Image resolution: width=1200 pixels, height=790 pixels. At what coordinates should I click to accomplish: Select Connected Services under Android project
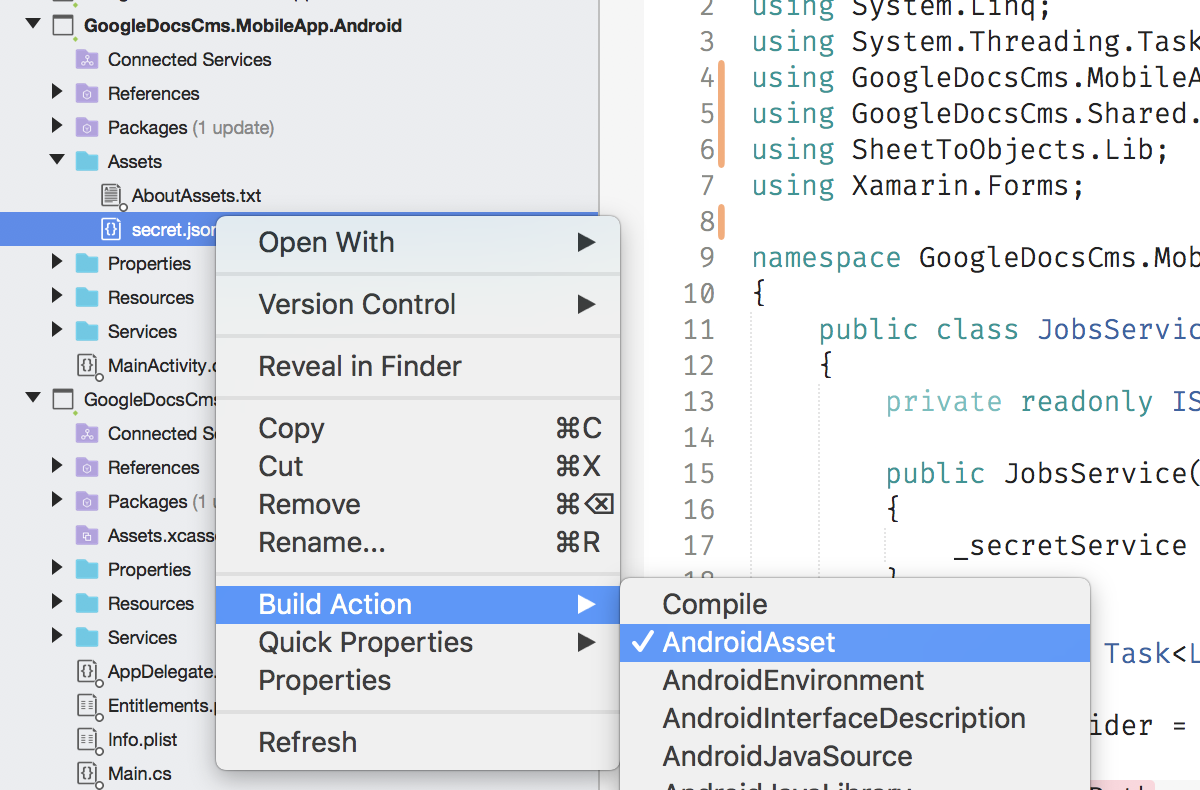click(190, 60)
